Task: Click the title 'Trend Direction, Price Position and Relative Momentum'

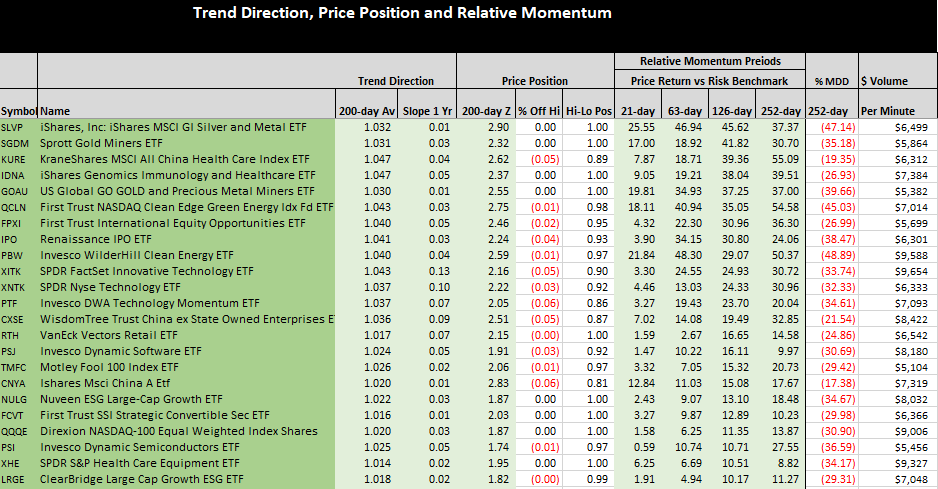Action: [x=402, y=13]
